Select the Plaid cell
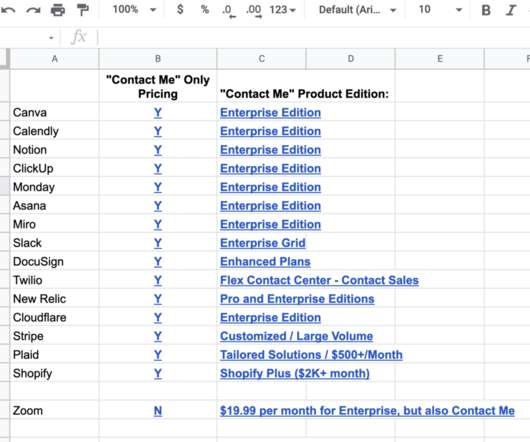The height and width of the screenshot is (442, 530). pyautogui.click(x=55, y=354)
